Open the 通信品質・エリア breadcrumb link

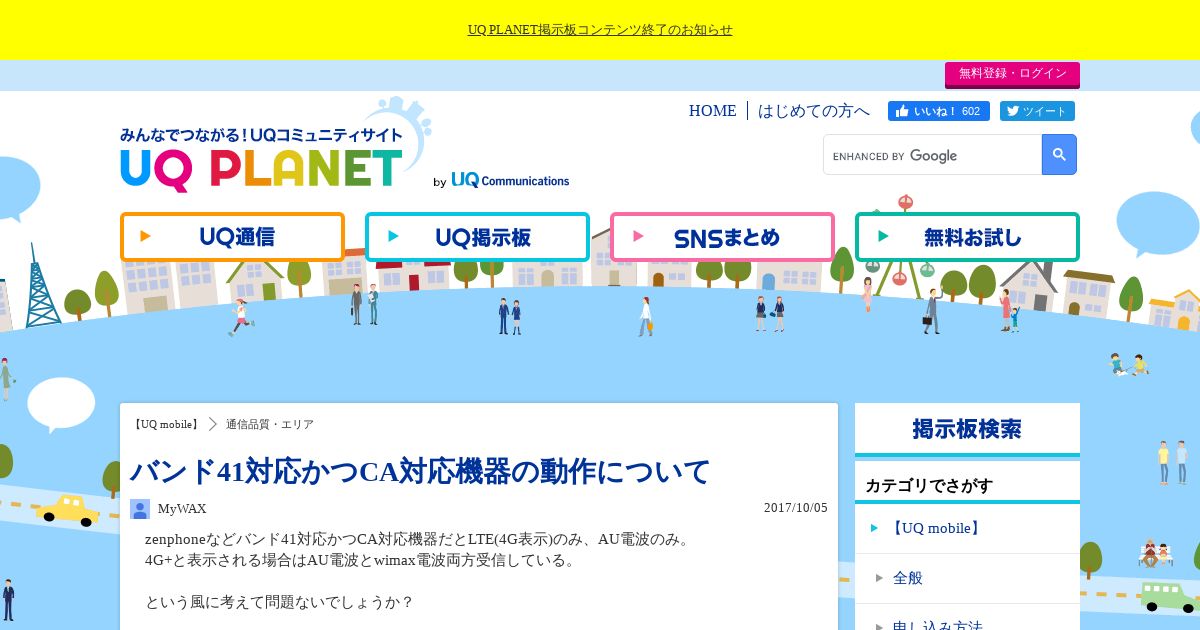click(x=270, y=424)
